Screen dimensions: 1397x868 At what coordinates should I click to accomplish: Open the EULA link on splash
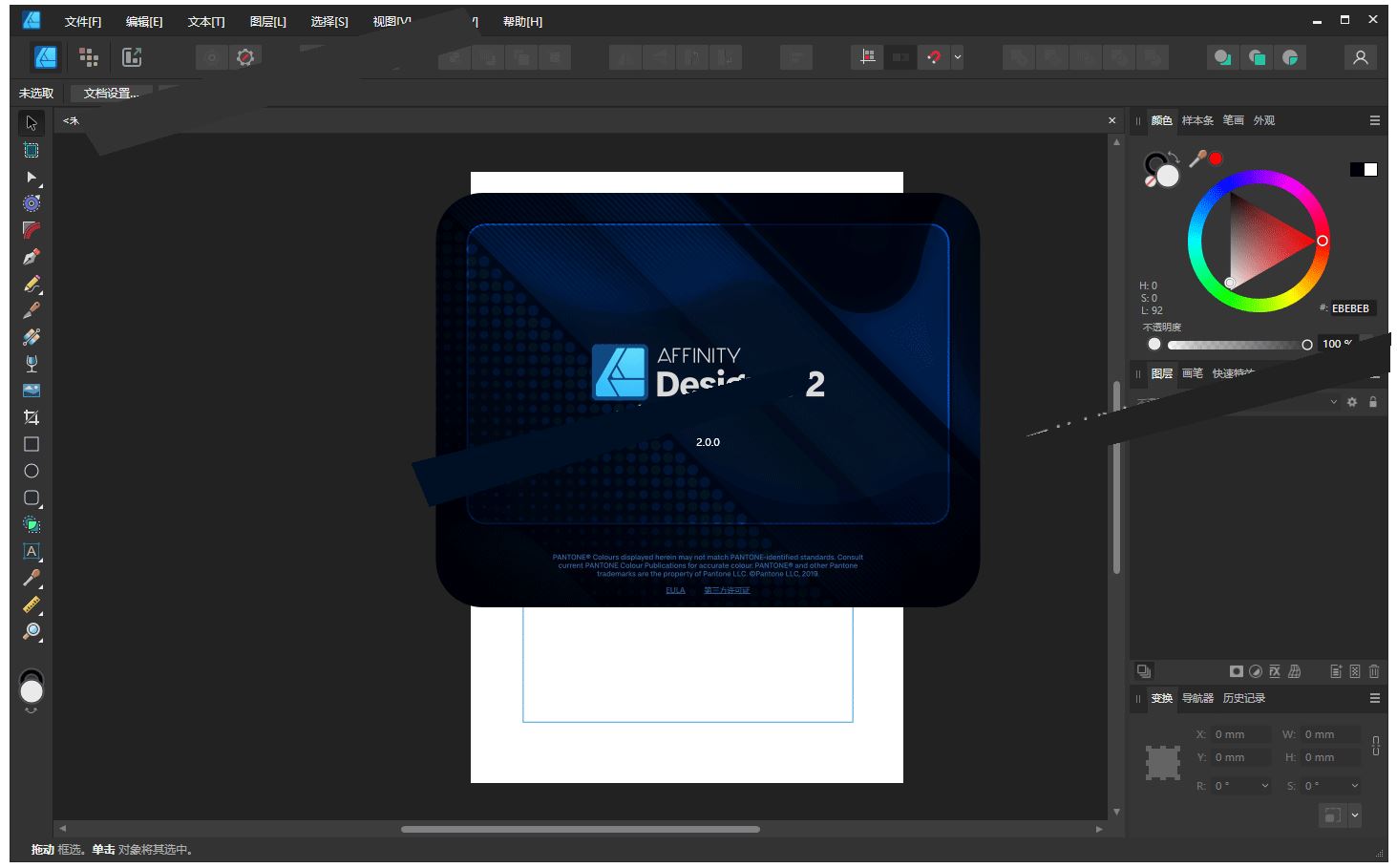click(x=675, y=590)
